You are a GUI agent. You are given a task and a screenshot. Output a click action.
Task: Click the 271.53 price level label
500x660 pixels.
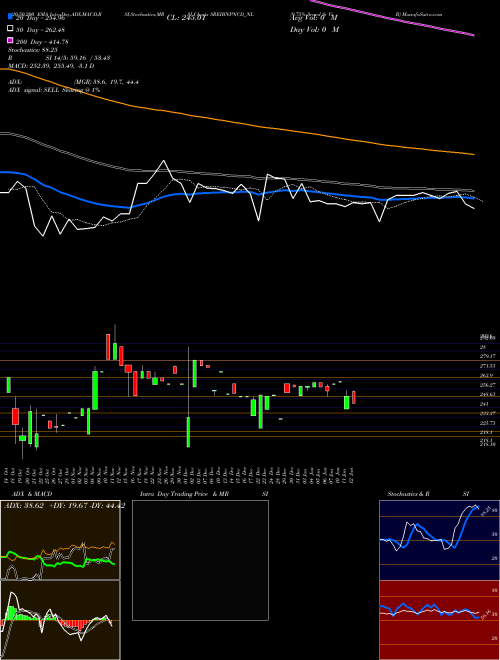click(486, 366)
